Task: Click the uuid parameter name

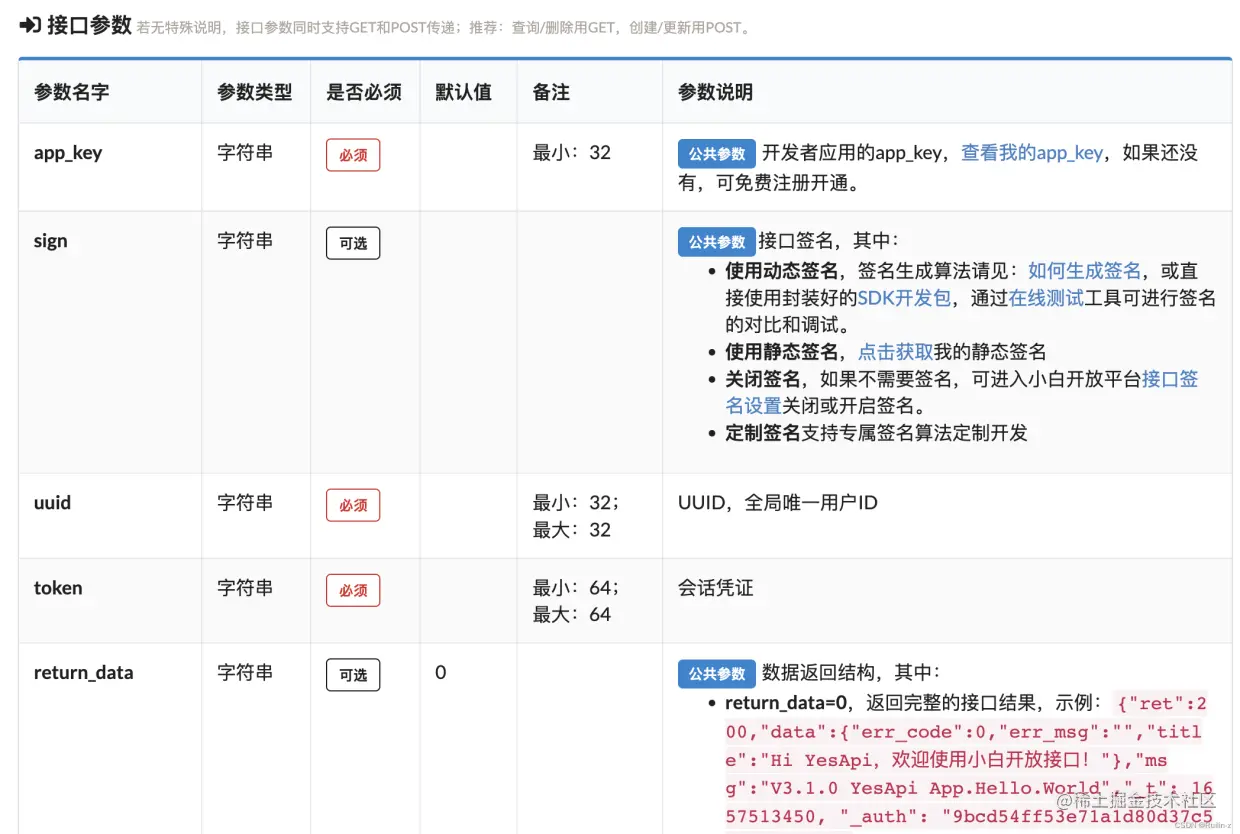Action: 52,502
